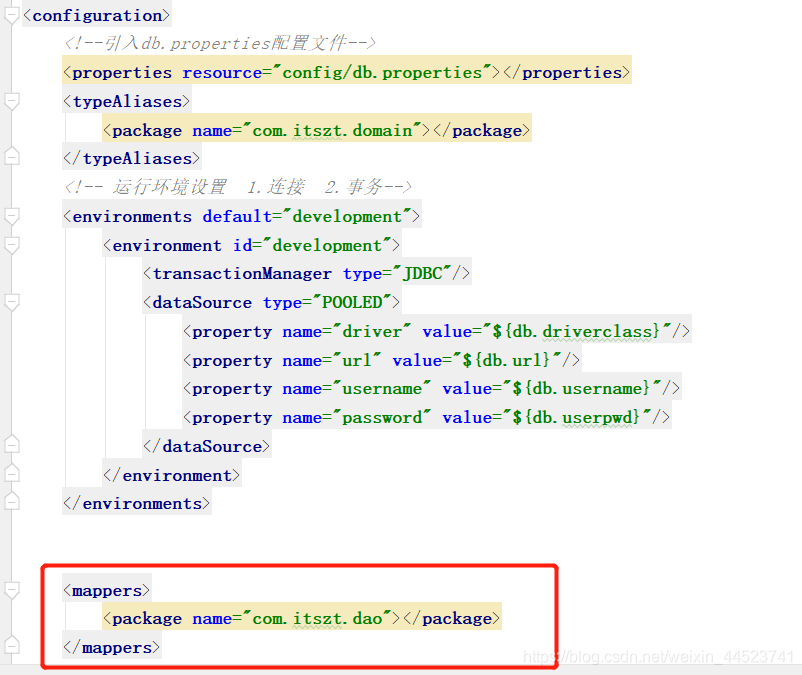This screenshot has width=802, height=675.
Task: Click fold marker at closing dataSource tag
Action: point(12,444)
